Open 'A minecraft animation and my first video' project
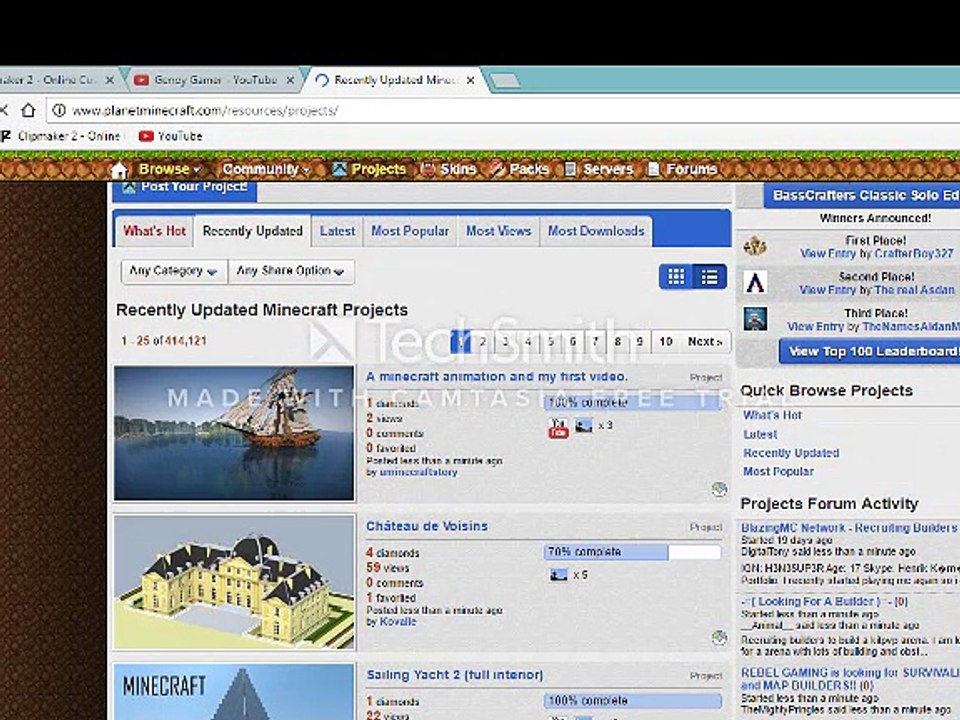This screenshot has width=960, height=720. [497, 377]
